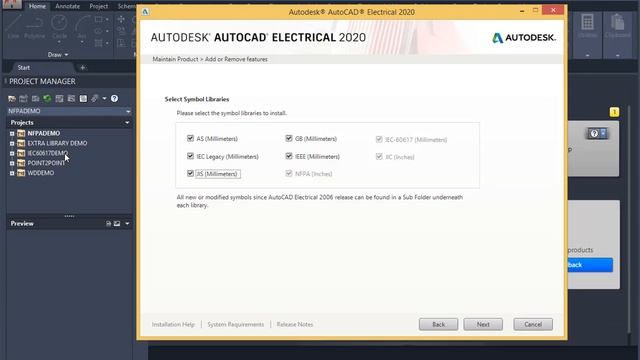
Task: Click the Plot/Publish icon in Project Manager
Action: click(95, 98)
